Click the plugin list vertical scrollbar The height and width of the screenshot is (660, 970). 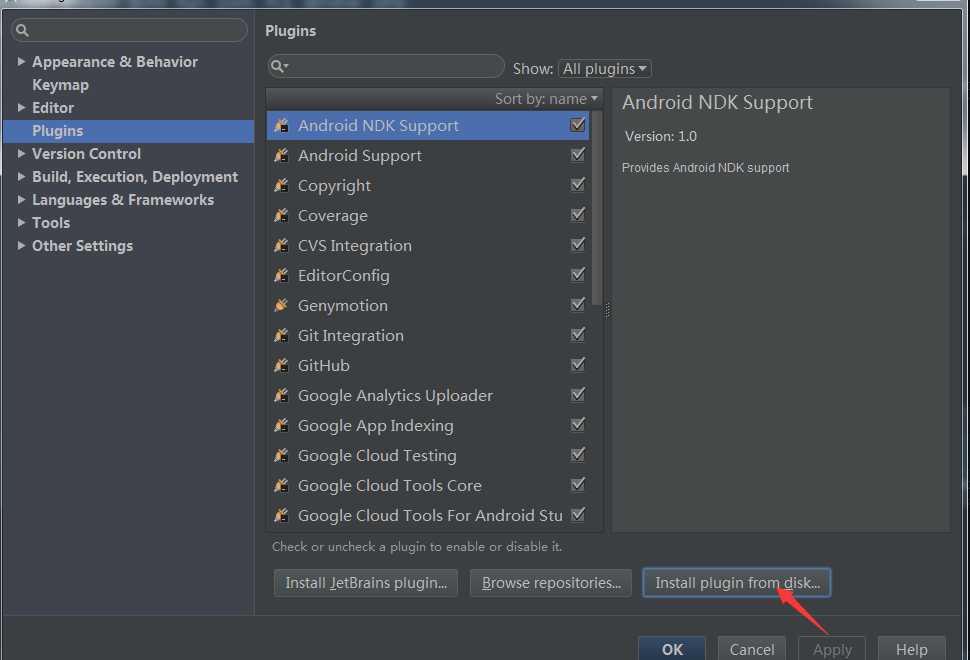[x=597, y=208]
